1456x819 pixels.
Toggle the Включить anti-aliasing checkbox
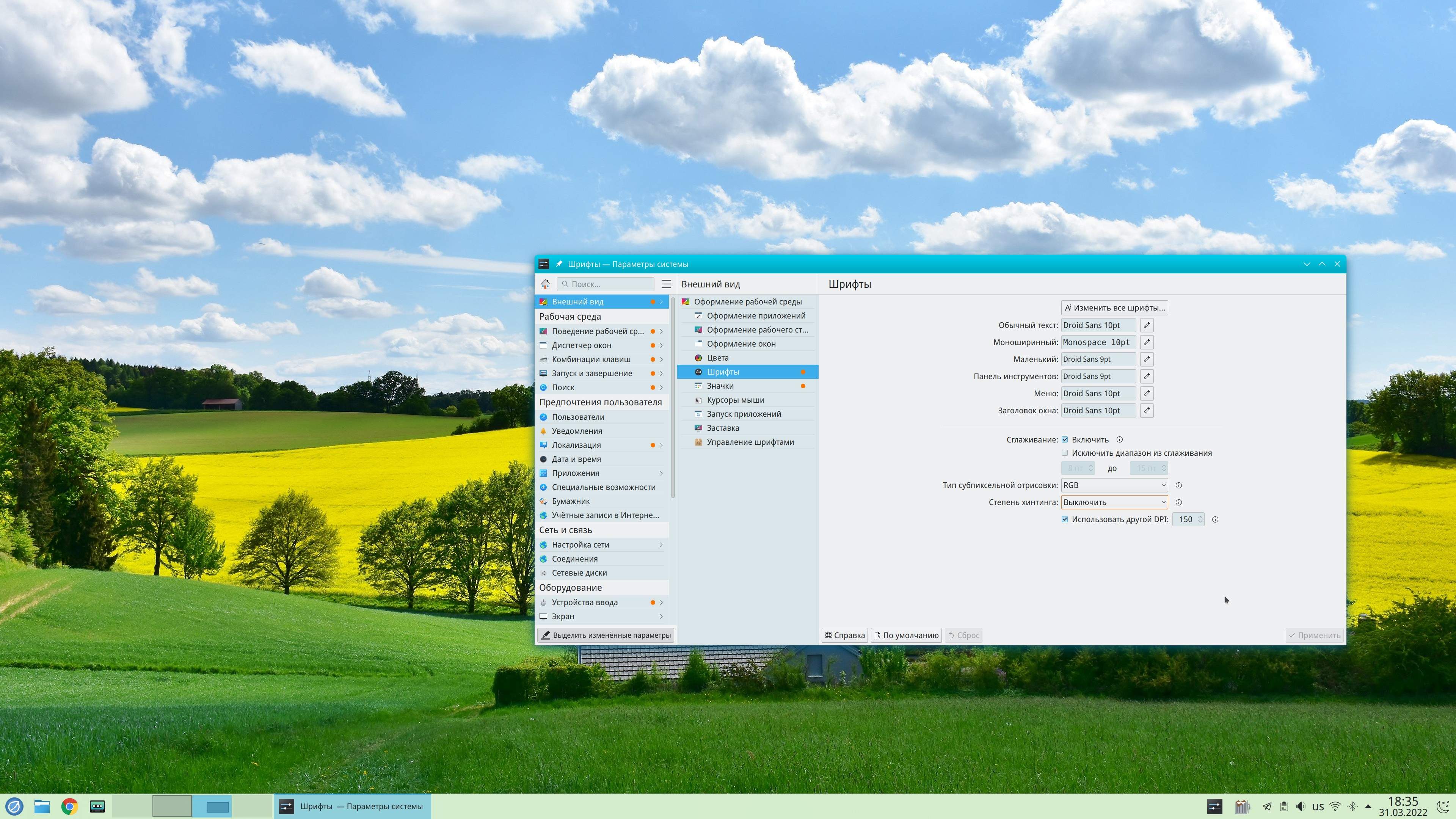1065,440
